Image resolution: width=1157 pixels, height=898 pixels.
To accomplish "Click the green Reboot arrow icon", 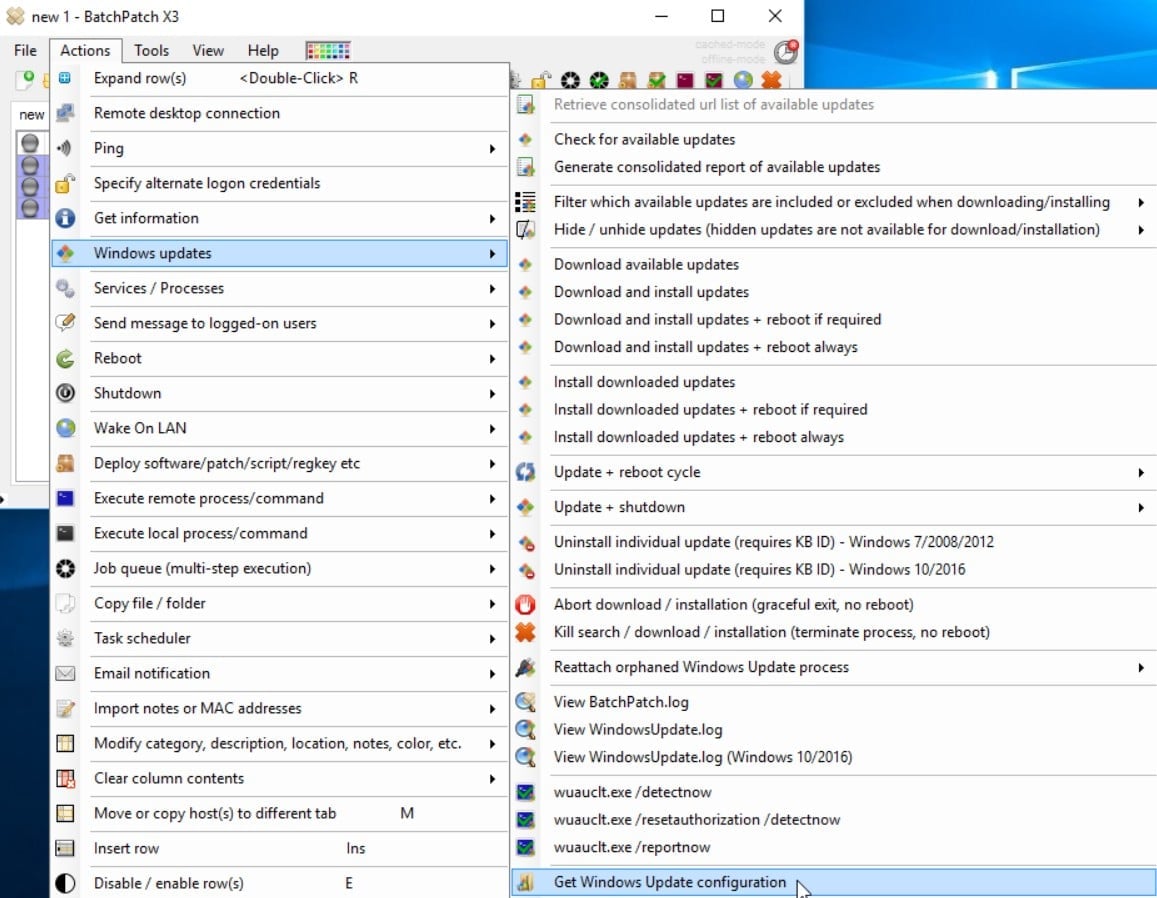I will click(x=65, y=358).
